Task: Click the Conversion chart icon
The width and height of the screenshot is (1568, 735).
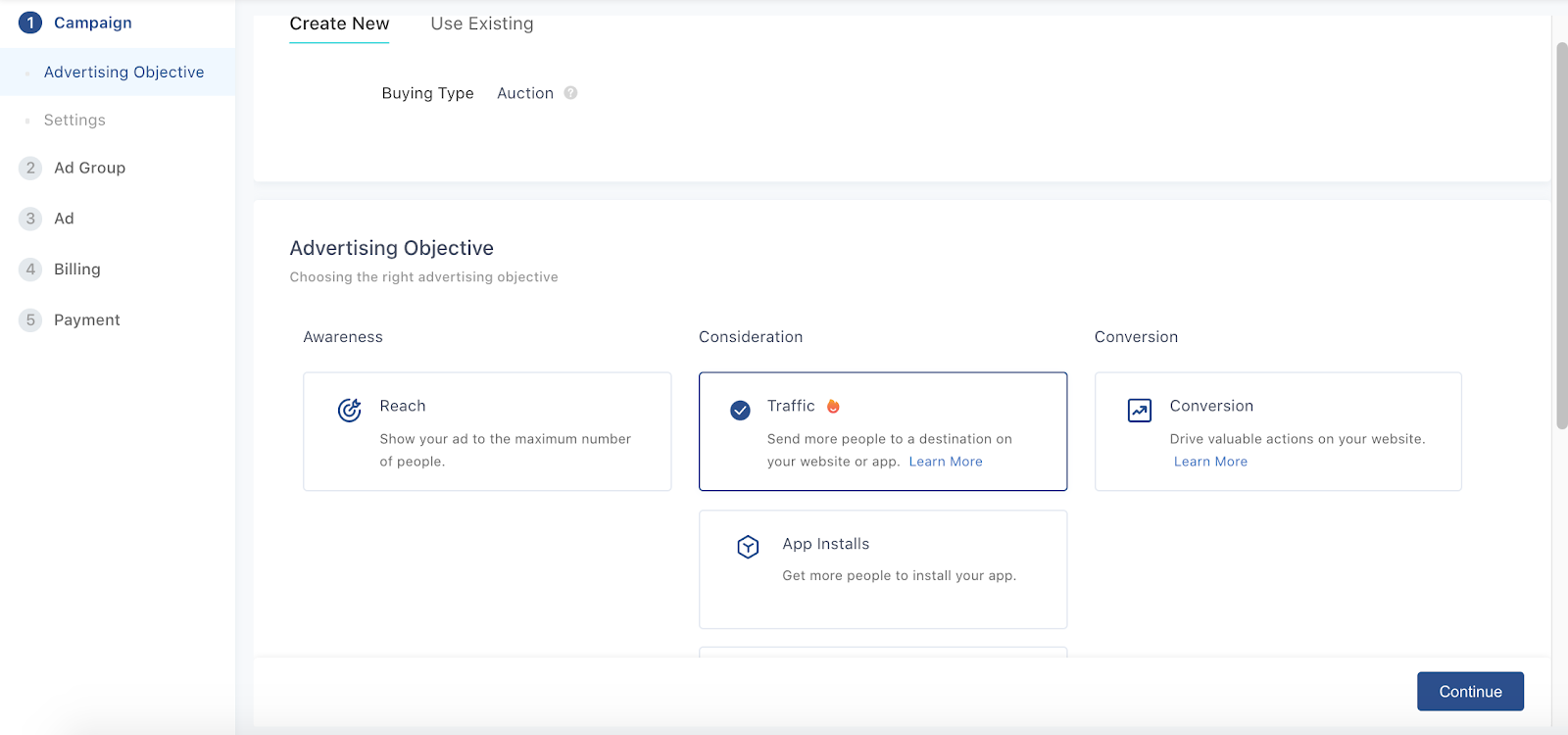Action: 1140,410
